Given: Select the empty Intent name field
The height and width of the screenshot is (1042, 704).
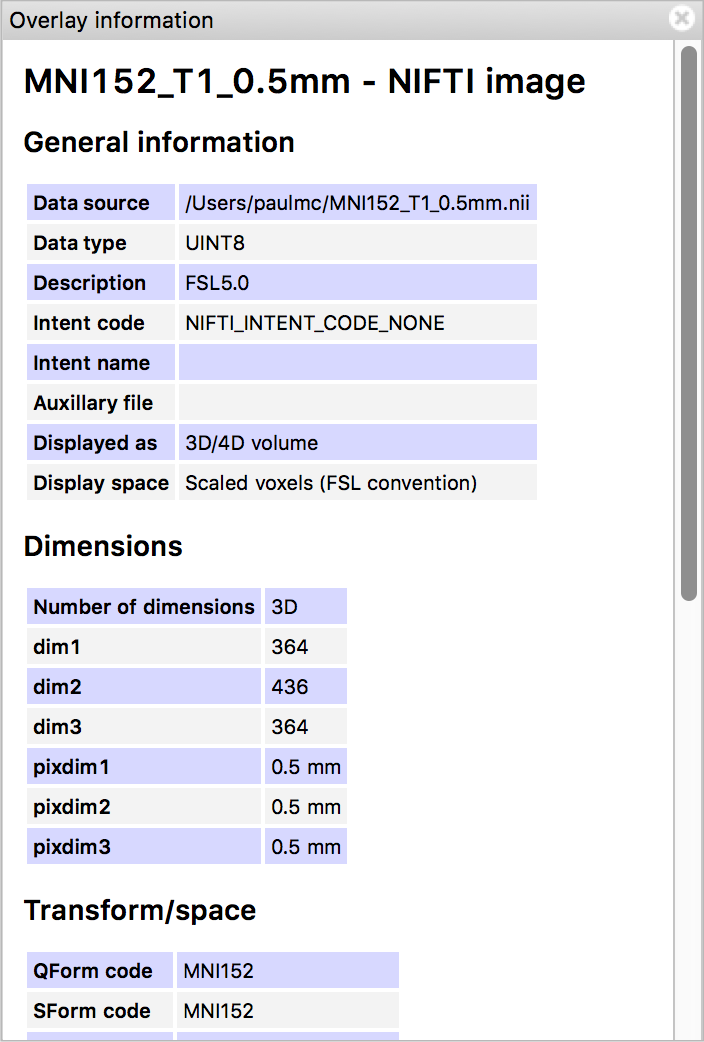Looking at the screenshot, I should click(x=357, y=362).
